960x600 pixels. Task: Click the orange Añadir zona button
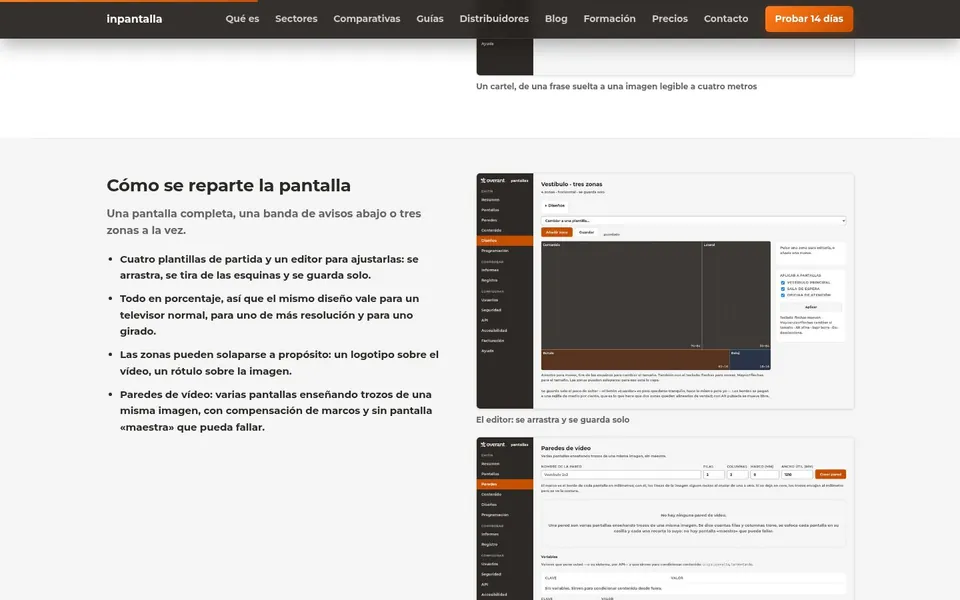[x=557, y=233]
